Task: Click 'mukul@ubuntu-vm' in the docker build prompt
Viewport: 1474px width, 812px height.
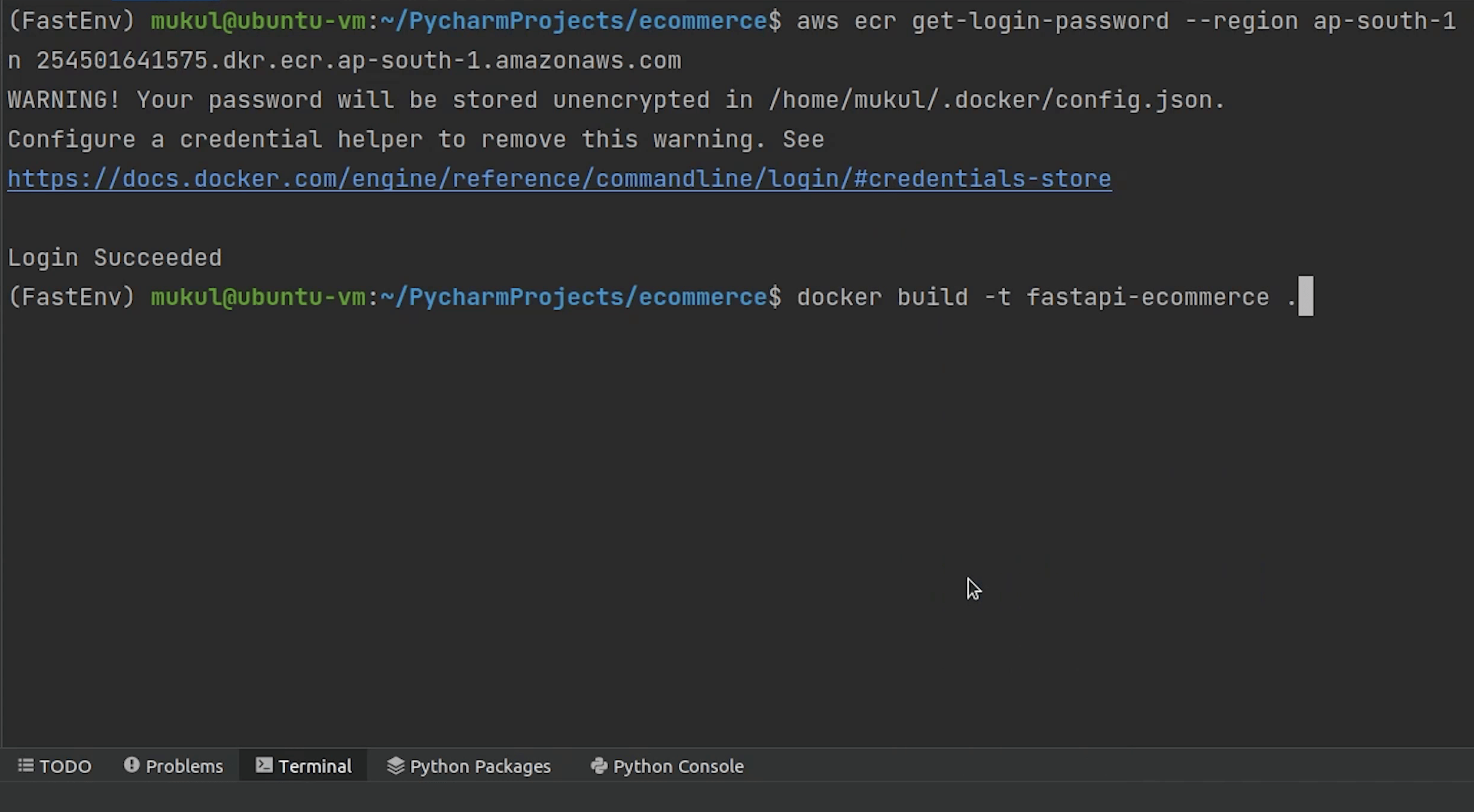Action: click(x=258, y=297)
